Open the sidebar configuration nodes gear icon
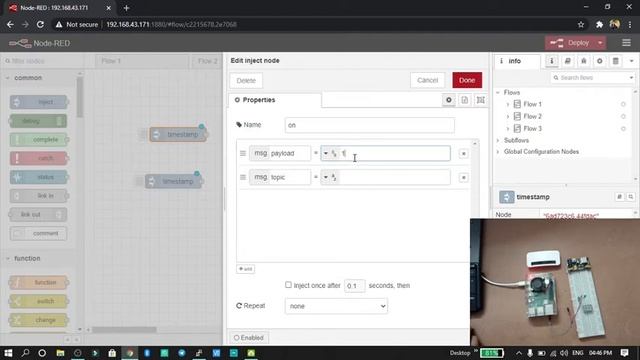Image resolution: width=640 pixels, height=360 pixels. (x=600, y=61)
